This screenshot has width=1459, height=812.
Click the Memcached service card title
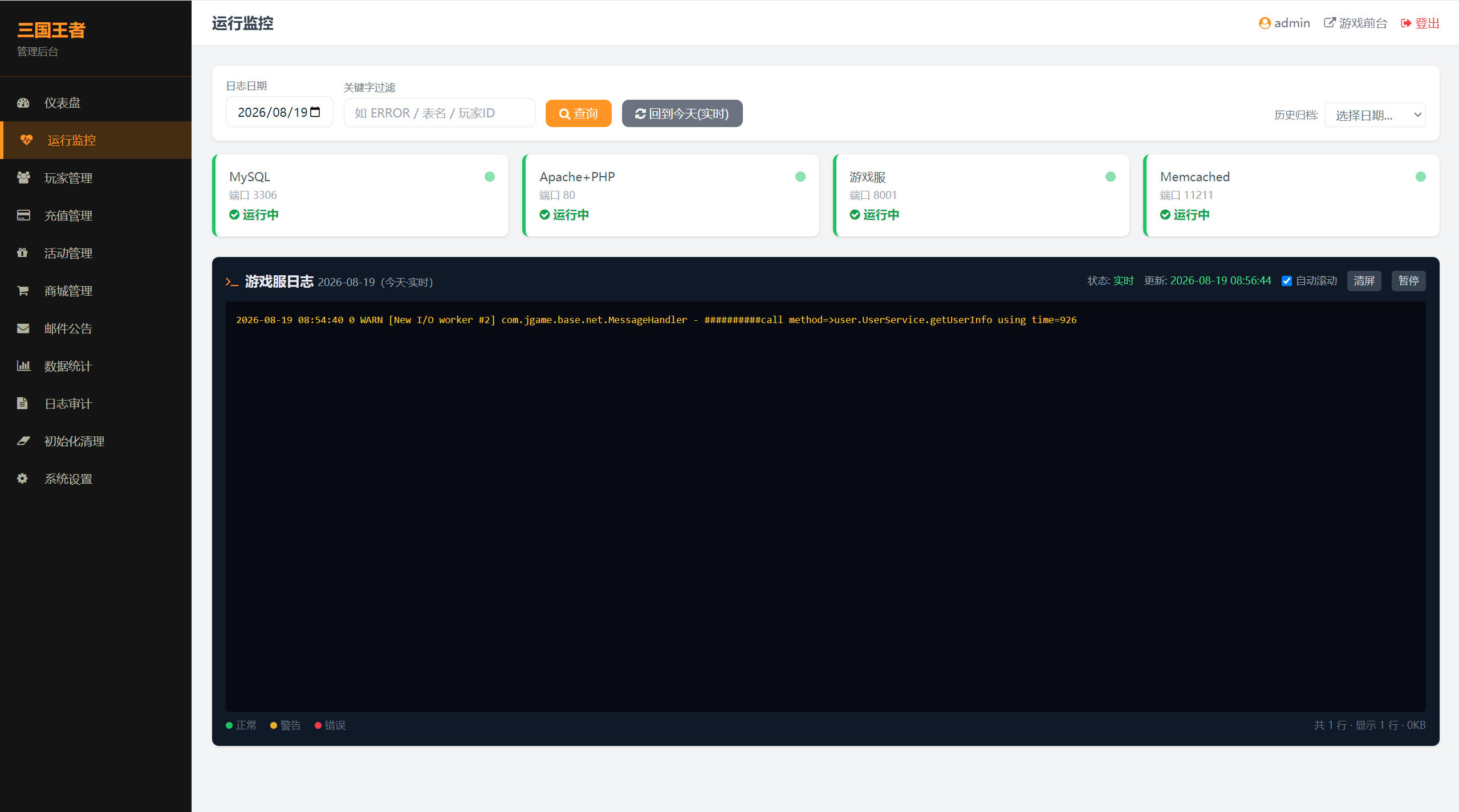point(1194,177)
